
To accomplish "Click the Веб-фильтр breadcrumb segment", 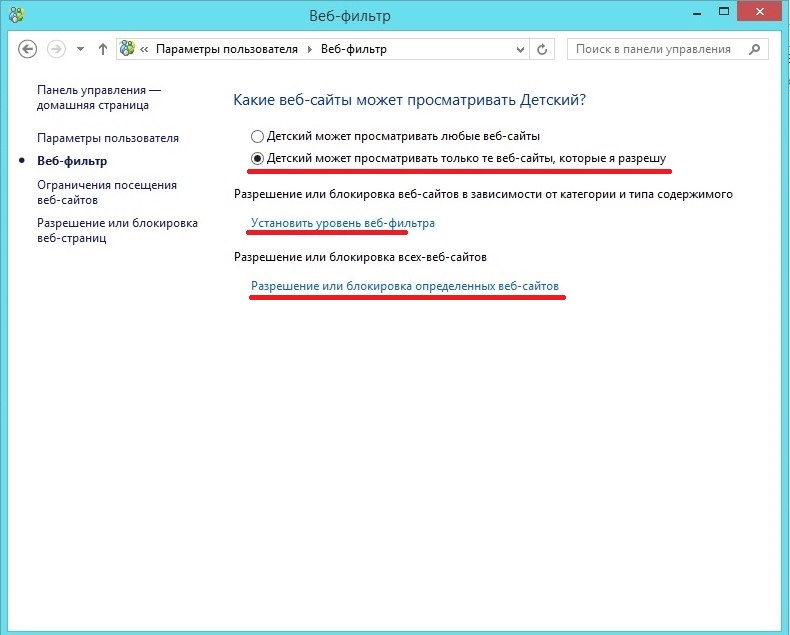I will point(354,49).
